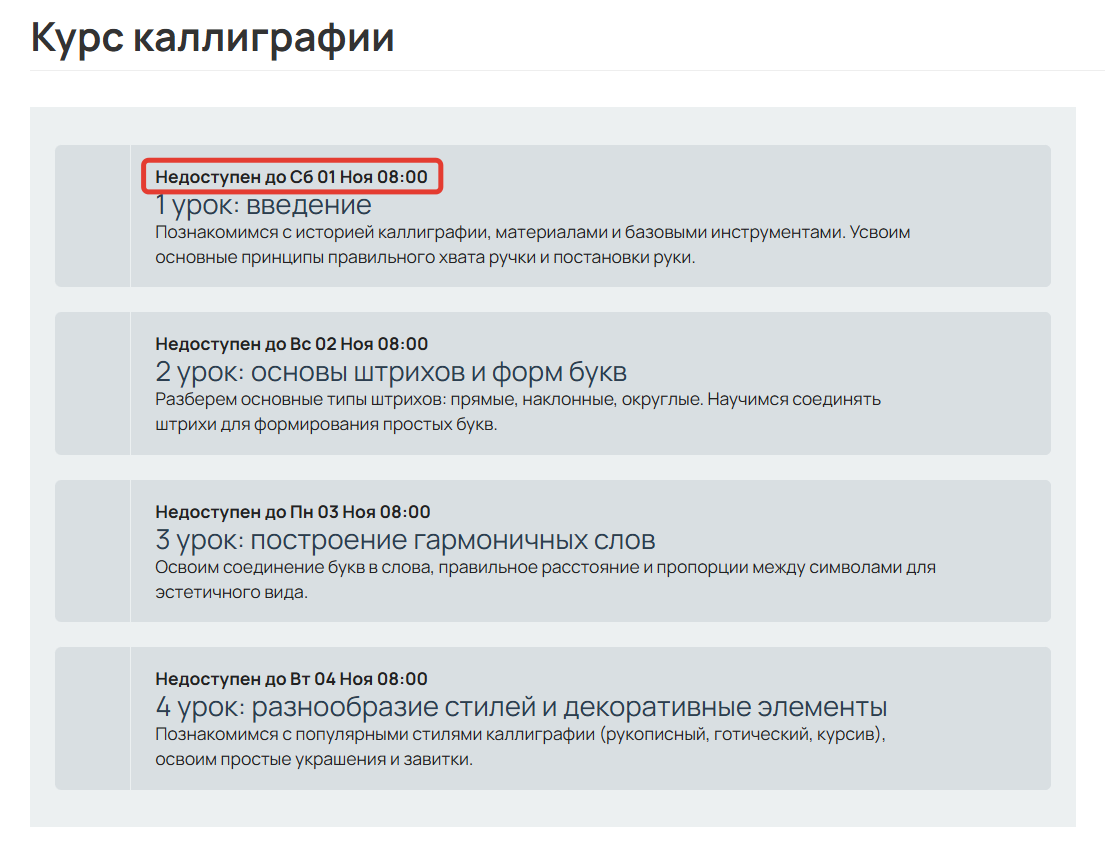Click the fourth lesson's thumbnail placeholder
The height and width of the screenshot is (847, 1105).
click(92, 717)
